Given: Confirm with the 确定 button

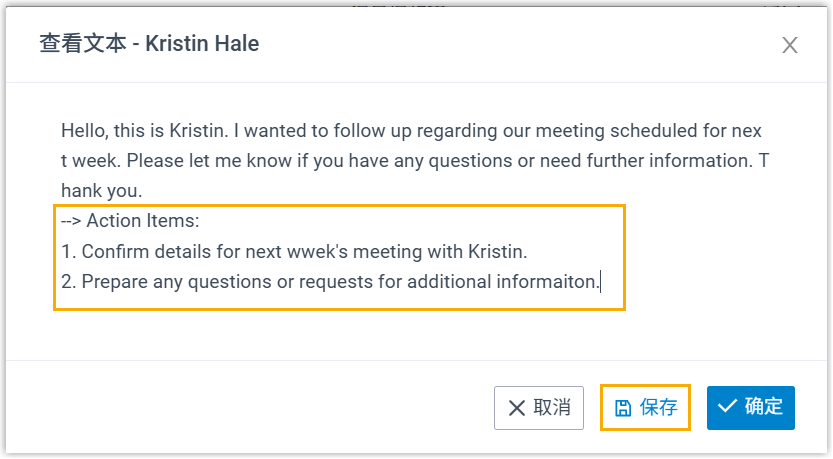Looking at the screenshot, I should (750, 406).
